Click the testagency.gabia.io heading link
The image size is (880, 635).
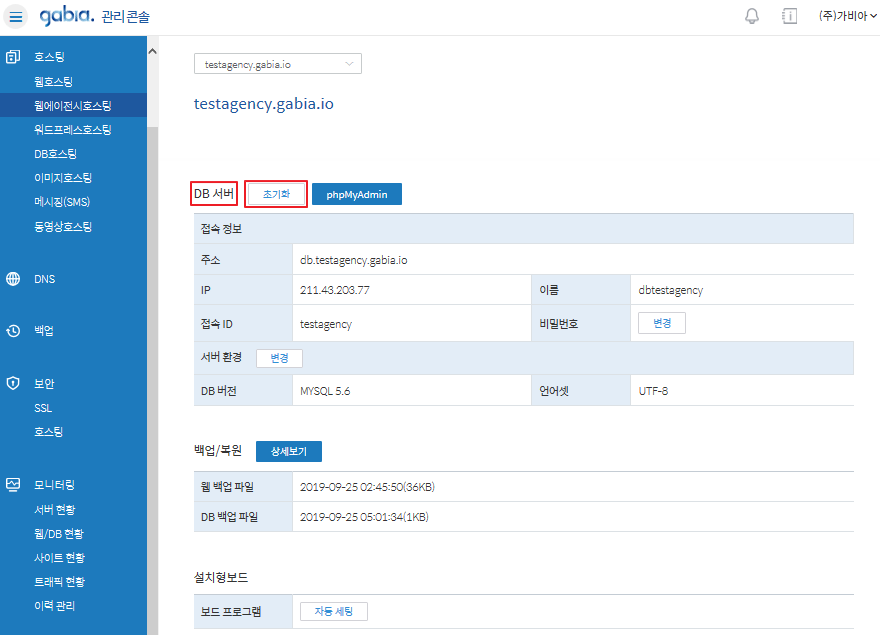(x=264, y=104)
